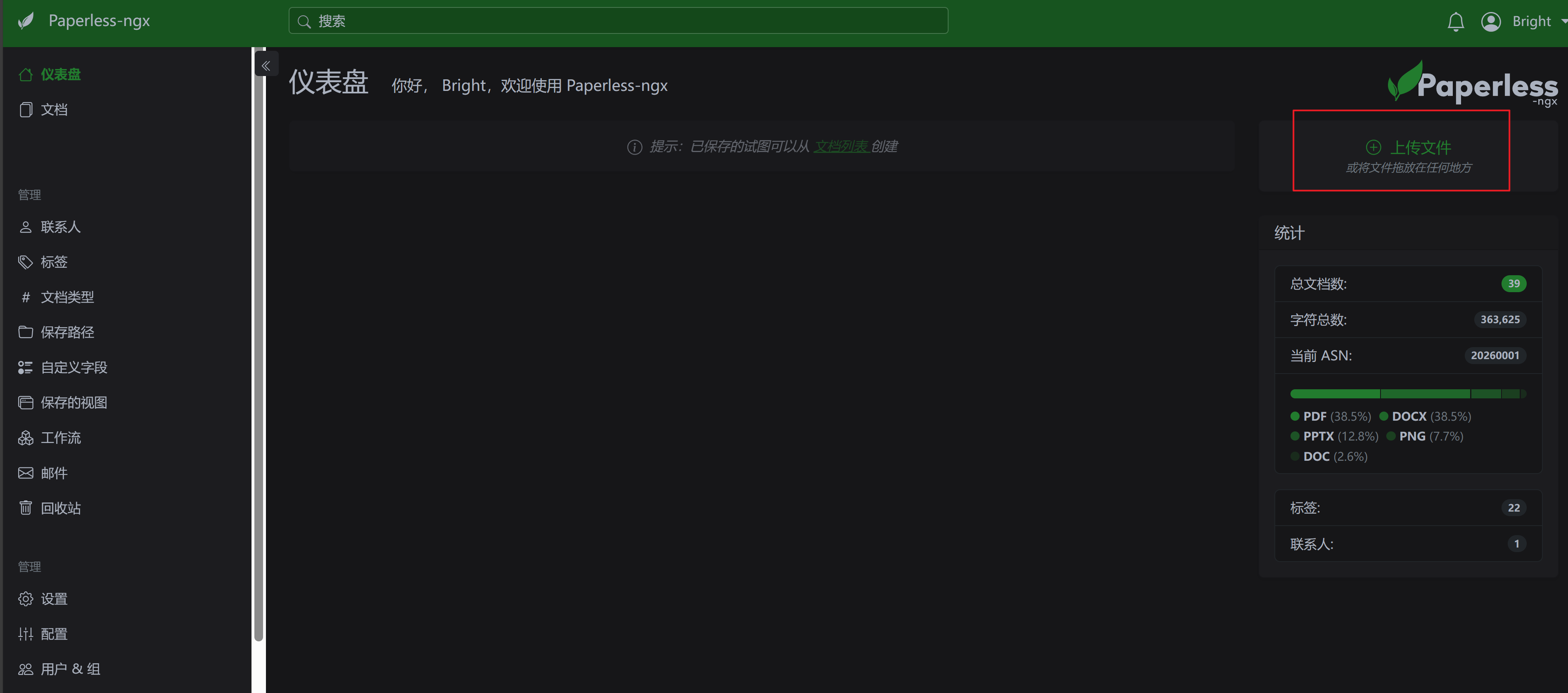Click the gear icon for 设置

pyautogui.click(x=26, y=599)
